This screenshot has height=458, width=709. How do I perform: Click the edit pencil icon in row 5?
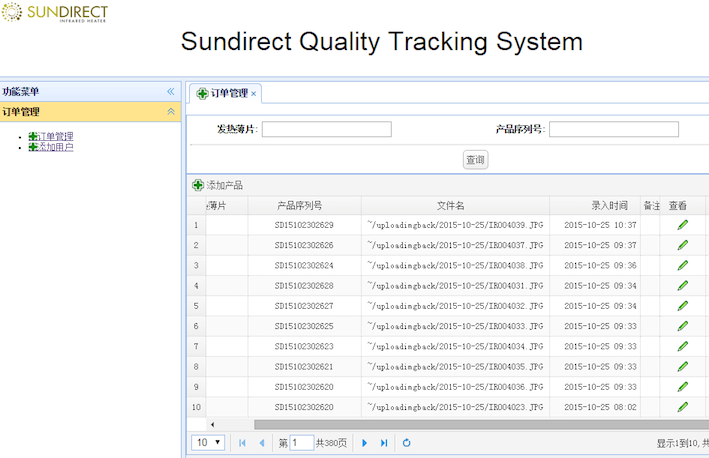tap(683, 306)
